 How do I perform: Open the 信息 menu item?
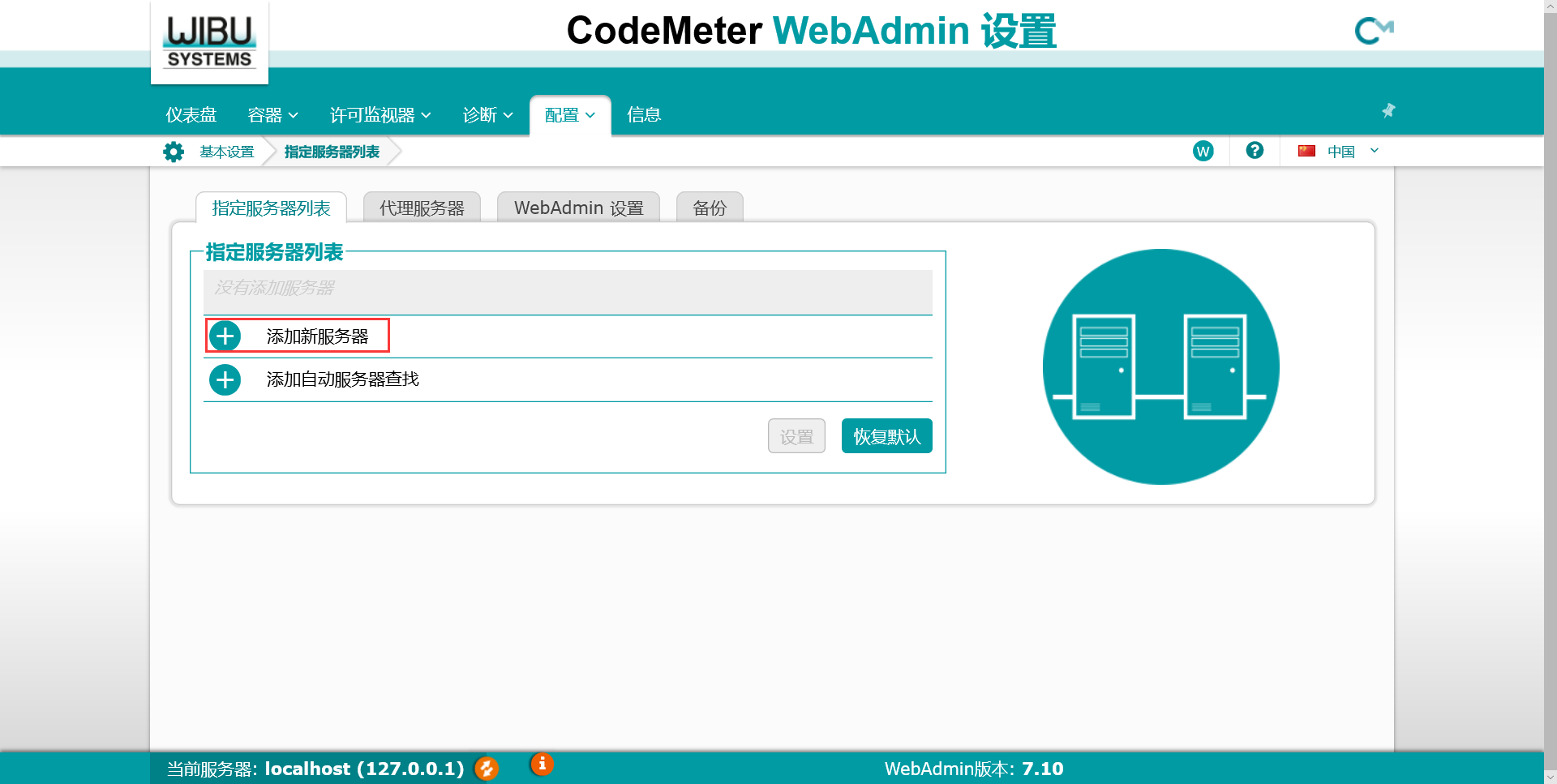[x=644, y=115]
